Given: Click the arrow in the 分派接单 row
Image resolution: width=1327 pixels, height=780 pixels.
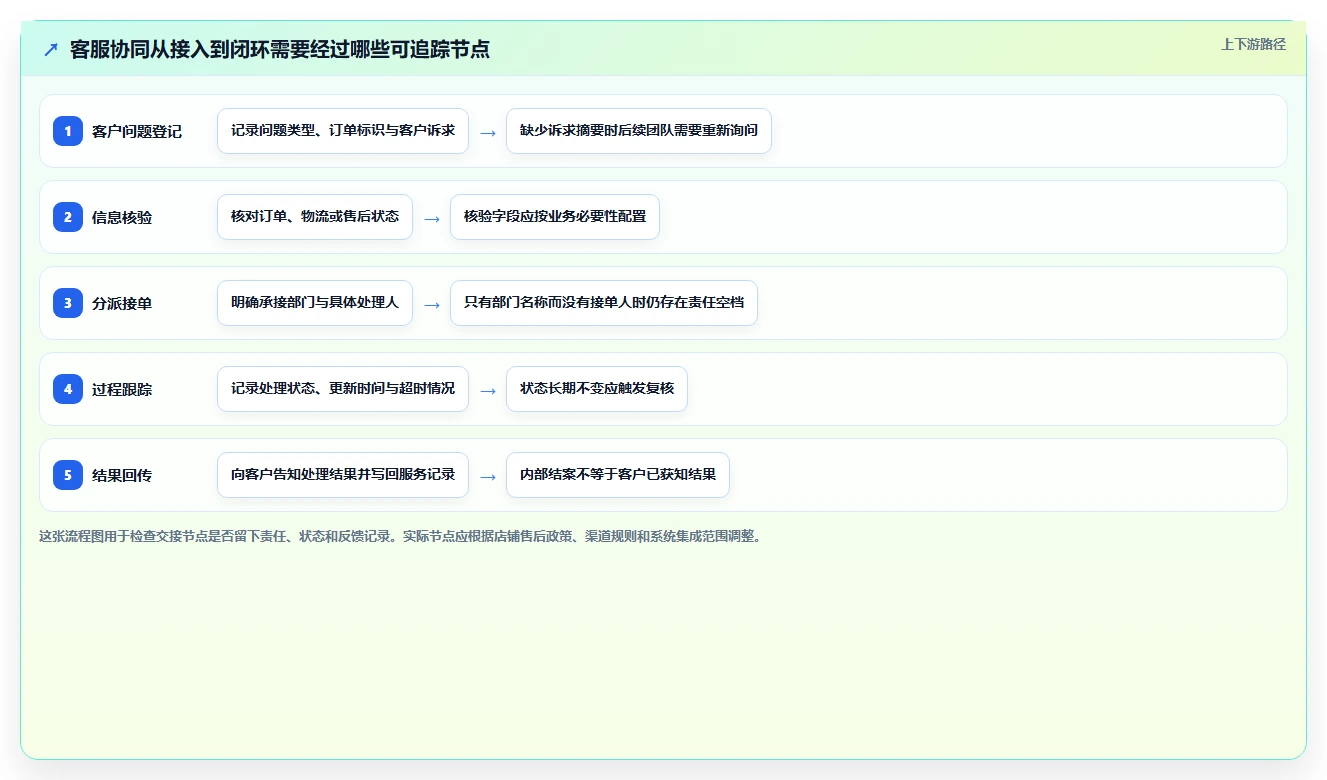Looking at the screenshot, I should click(x=432, y=304).
